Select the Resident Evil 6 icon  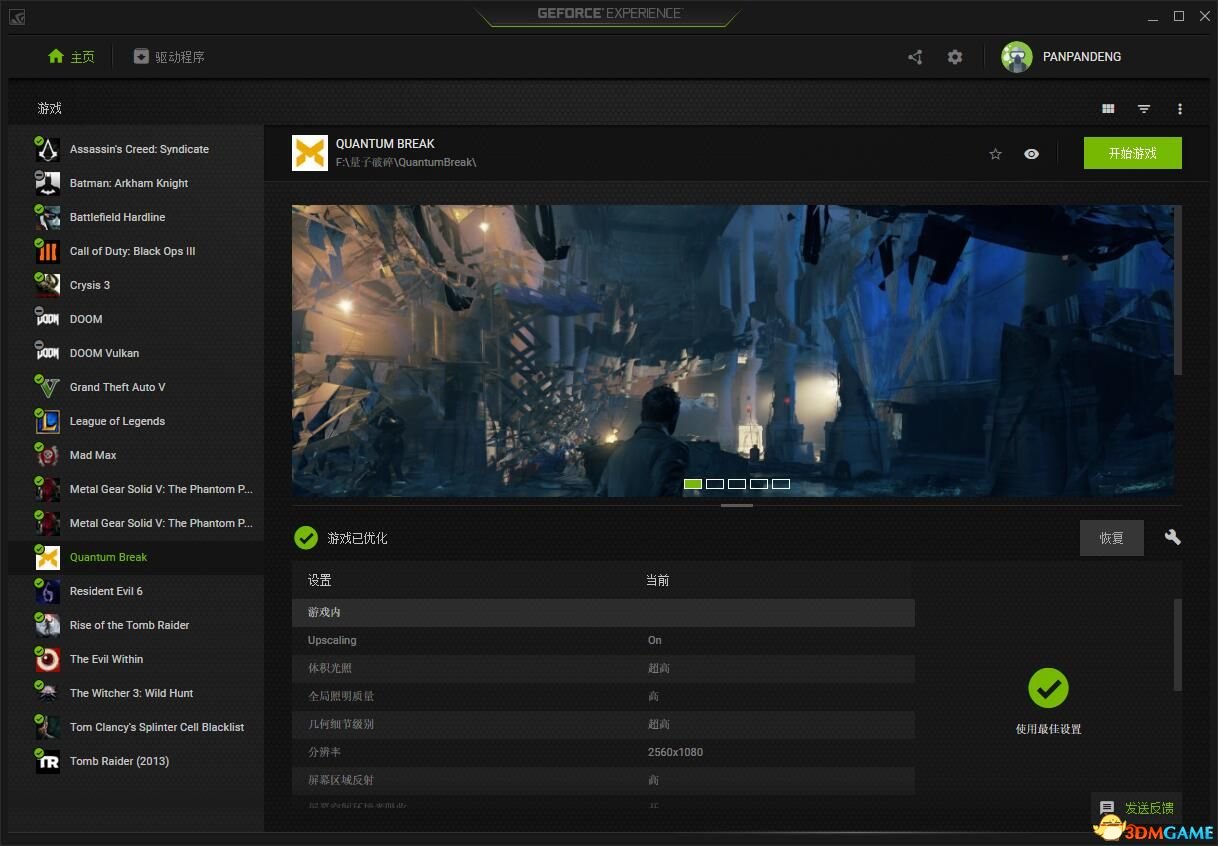tap(47, 591)
